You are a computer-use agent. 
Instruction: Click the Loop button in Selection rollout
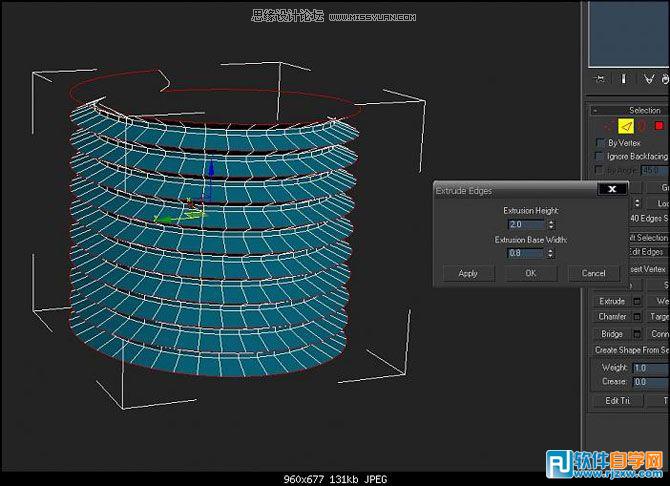658,204
